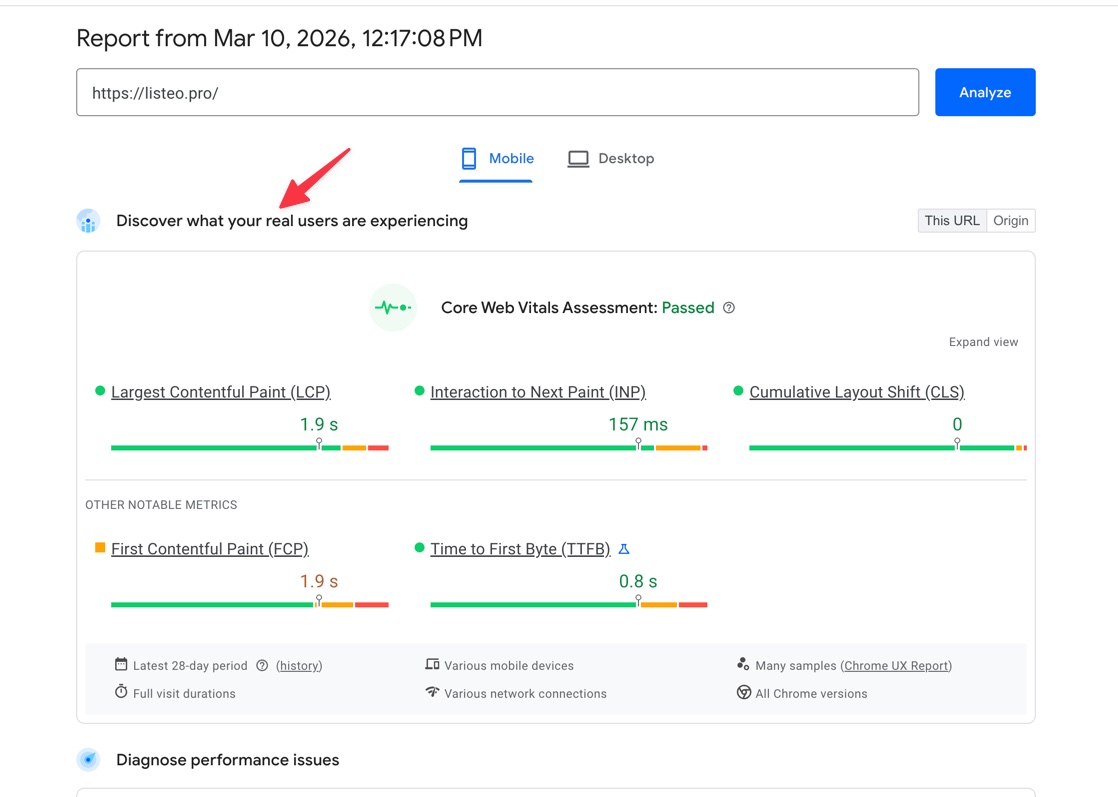Image resolution: width=1118 pixels, height=797 pixels.
Task: Switch data scope to Origin
Action: coord(1011,221)
